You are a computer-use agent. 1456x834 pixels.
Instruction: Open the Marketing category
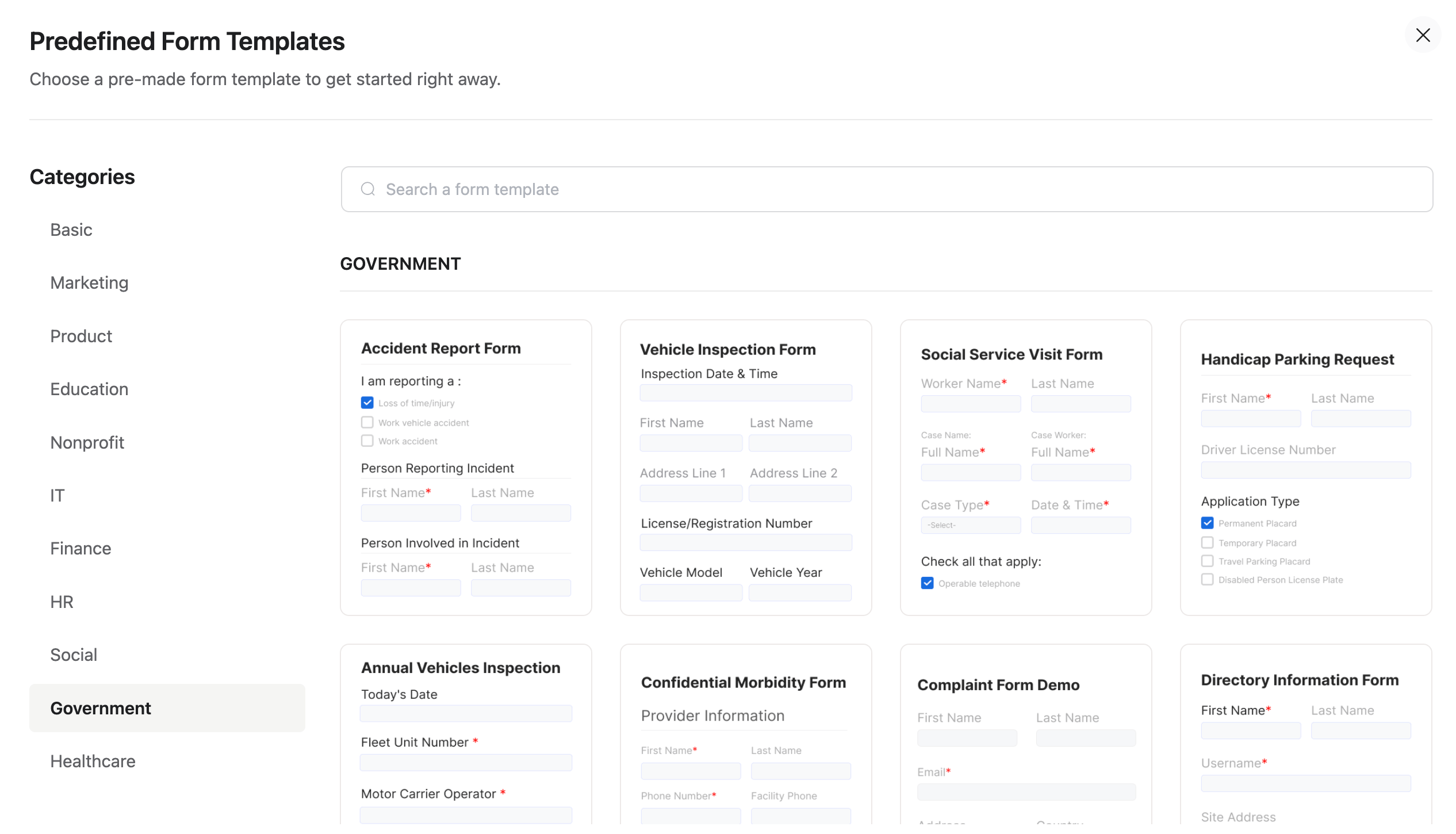pyautogui.click(x=89, y=282)
